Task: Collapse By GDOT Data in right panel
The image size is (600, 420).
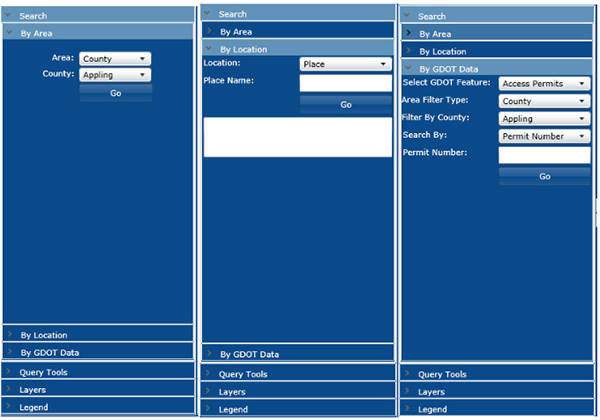Action: 497,69
